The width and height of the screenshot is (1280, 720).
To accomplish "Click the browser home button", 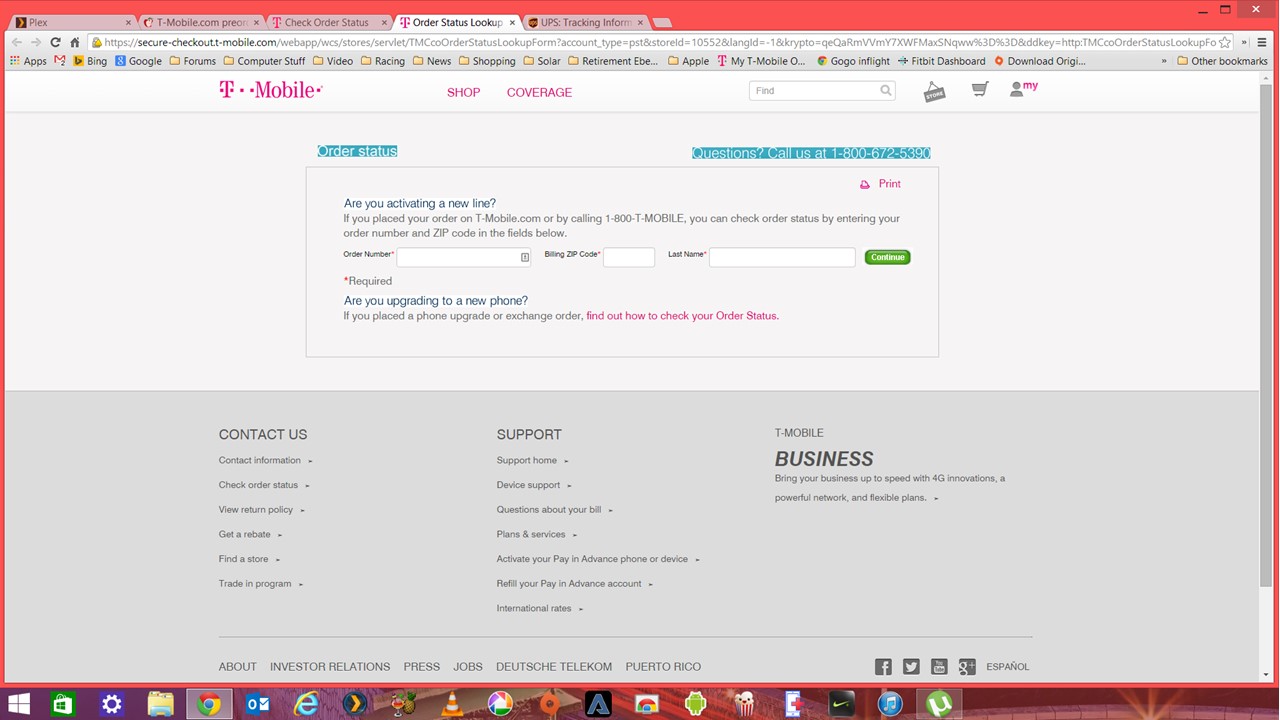I will (x=74, y=42).
